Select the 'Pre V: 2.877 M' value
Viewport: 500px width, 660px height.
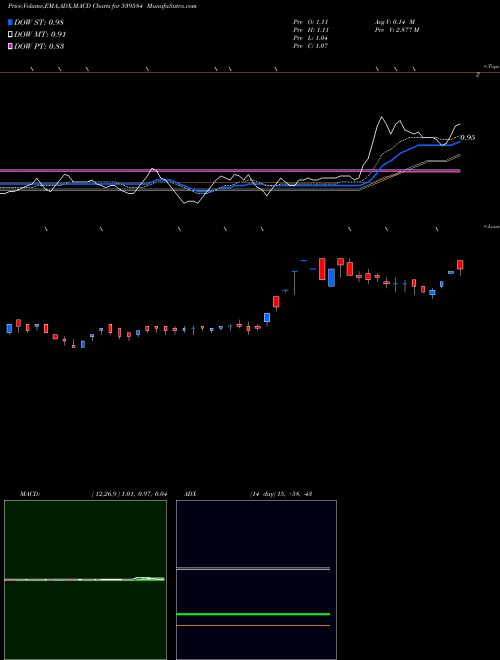(397, 30)
